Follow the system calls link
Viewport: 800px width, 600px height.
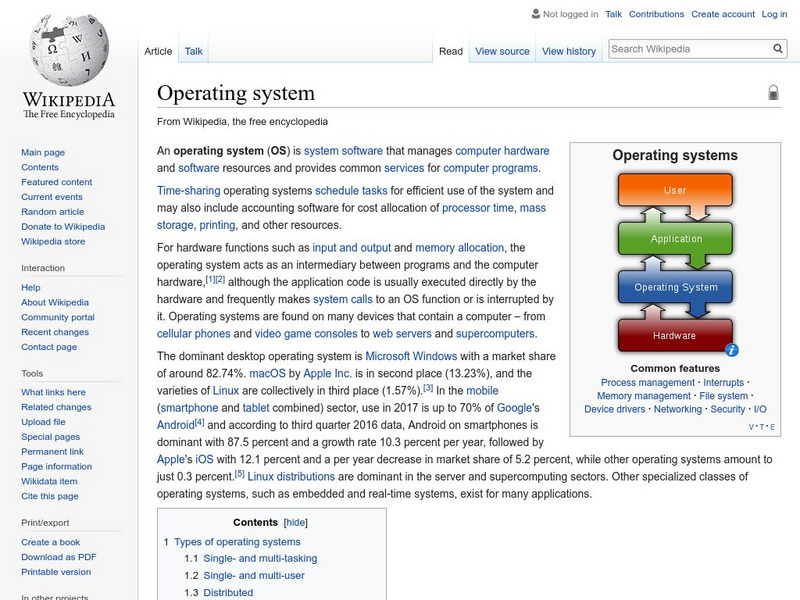pos(343,299)
